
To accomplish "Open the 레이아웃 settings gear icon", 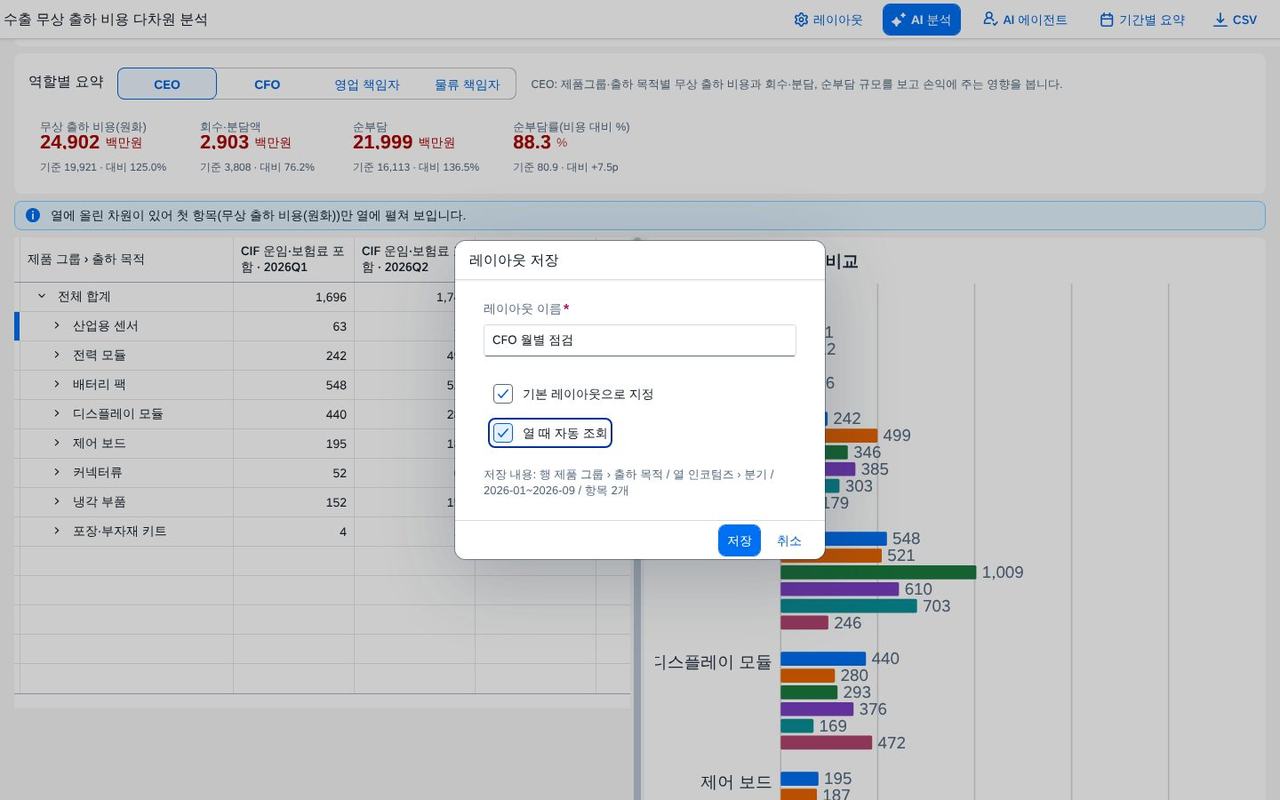I will coord(801,20).
